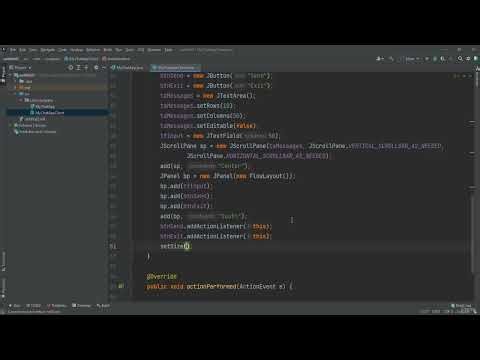The image size is (480, 360).
Task: Select the active editor tab MyChatAppClient
Action: [175, 68]
